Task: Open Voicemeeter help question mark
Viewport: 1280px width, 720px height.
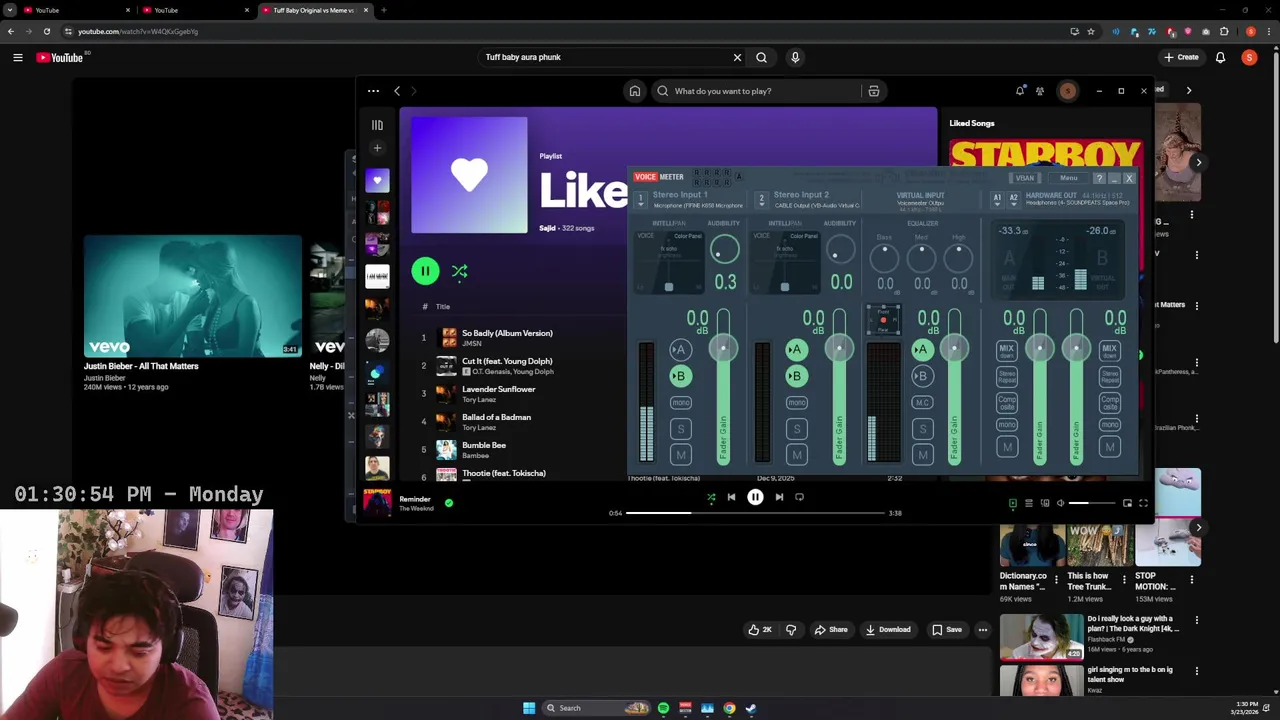Action: (x=1099, y=178)
